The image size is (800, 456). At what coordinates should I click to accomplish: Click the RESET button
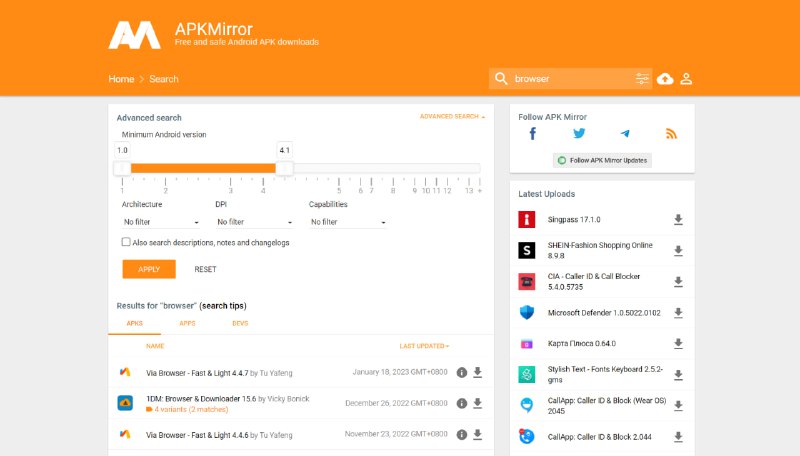click(x=205, y=269)
